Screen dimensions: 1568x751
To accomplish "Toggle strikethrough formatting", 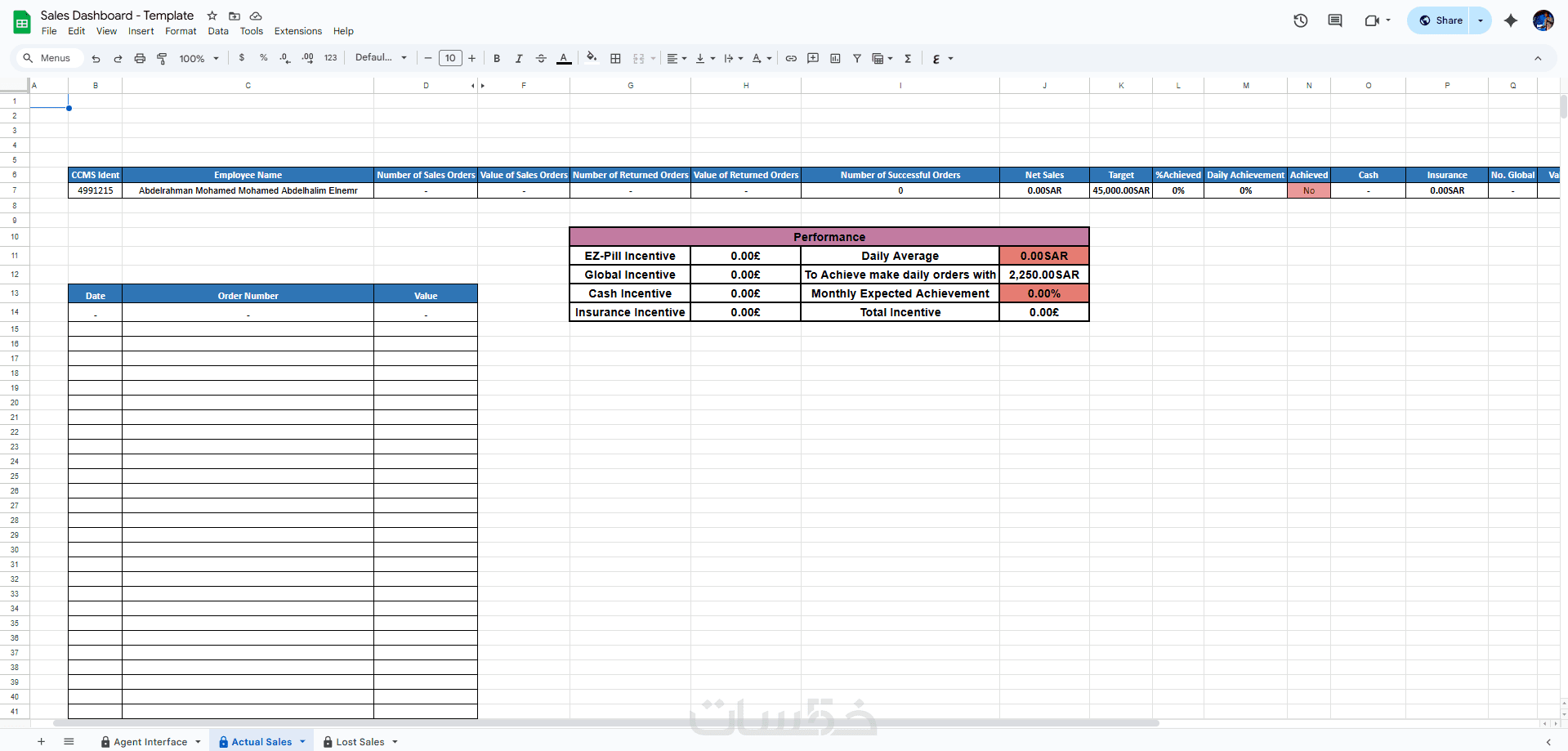I will tap(541, 59).
